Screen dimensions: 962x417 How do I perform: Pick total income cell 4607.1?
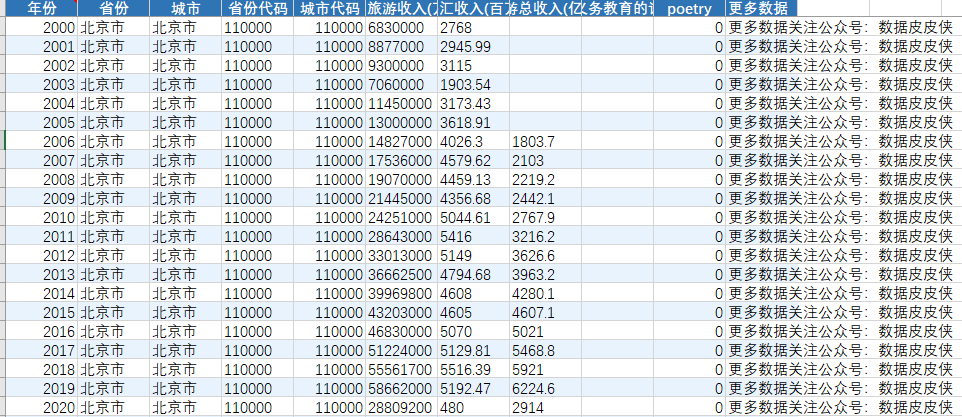click(545, 313)
